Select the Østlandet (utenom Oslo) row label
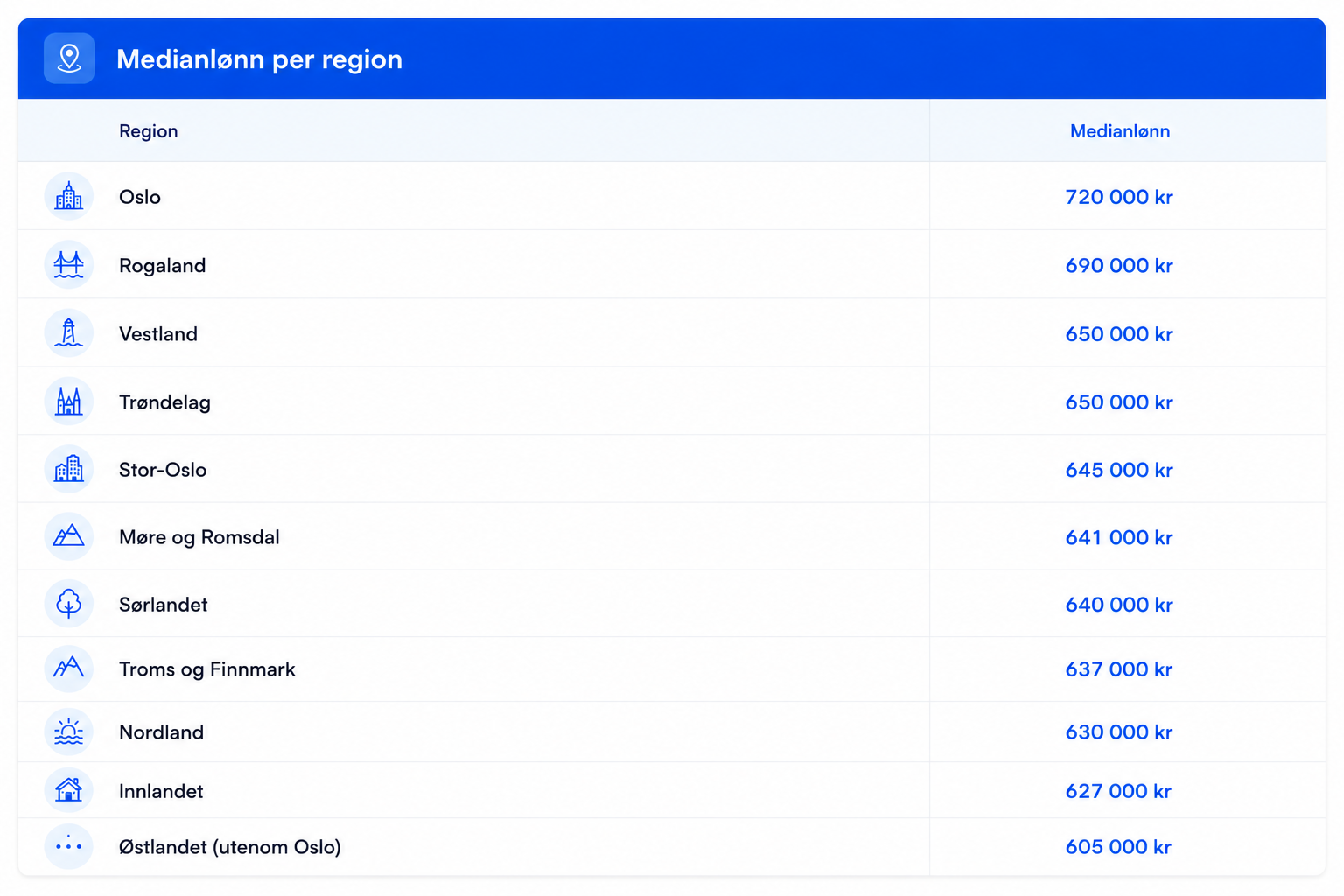1344x896 pixels. (230, 847)
